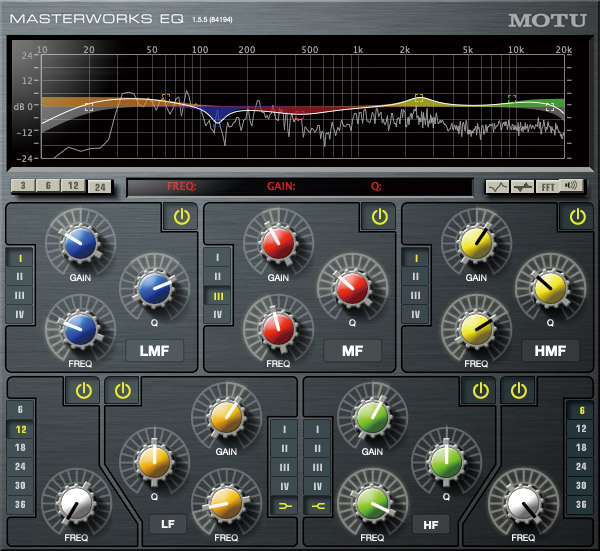Click the MOTU logo

point(547,20)
